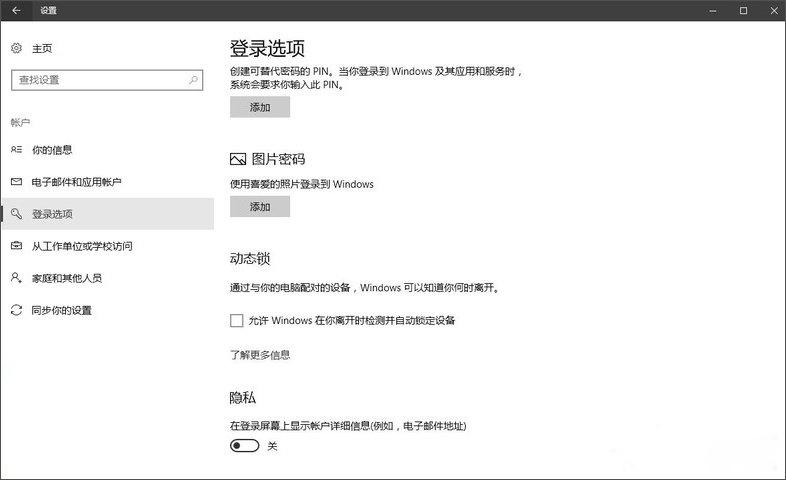
Task: Click the back arrow in title bar
Action: (x=16, y=11)
